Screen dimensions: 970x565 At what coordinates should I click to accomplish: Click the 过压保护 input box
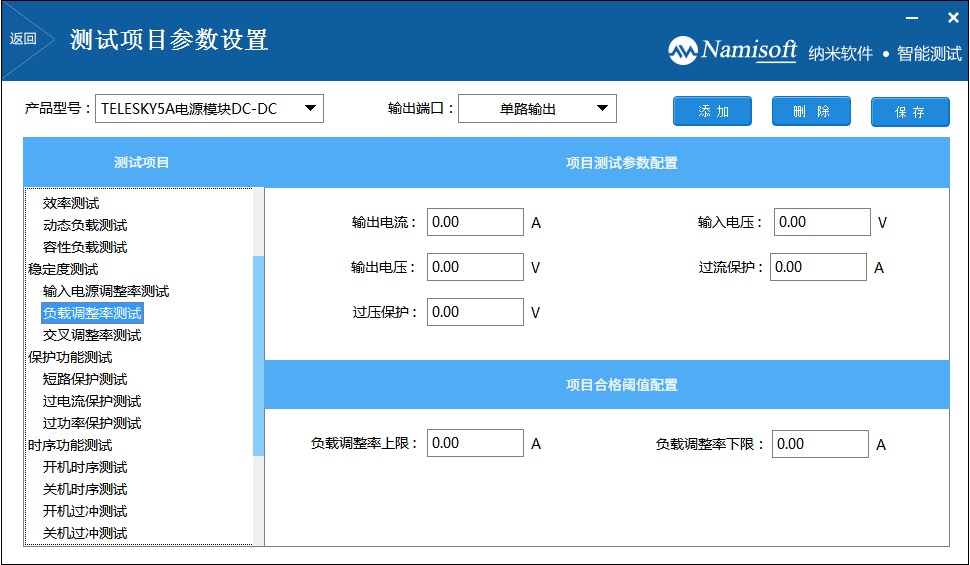tap(475, 312)
